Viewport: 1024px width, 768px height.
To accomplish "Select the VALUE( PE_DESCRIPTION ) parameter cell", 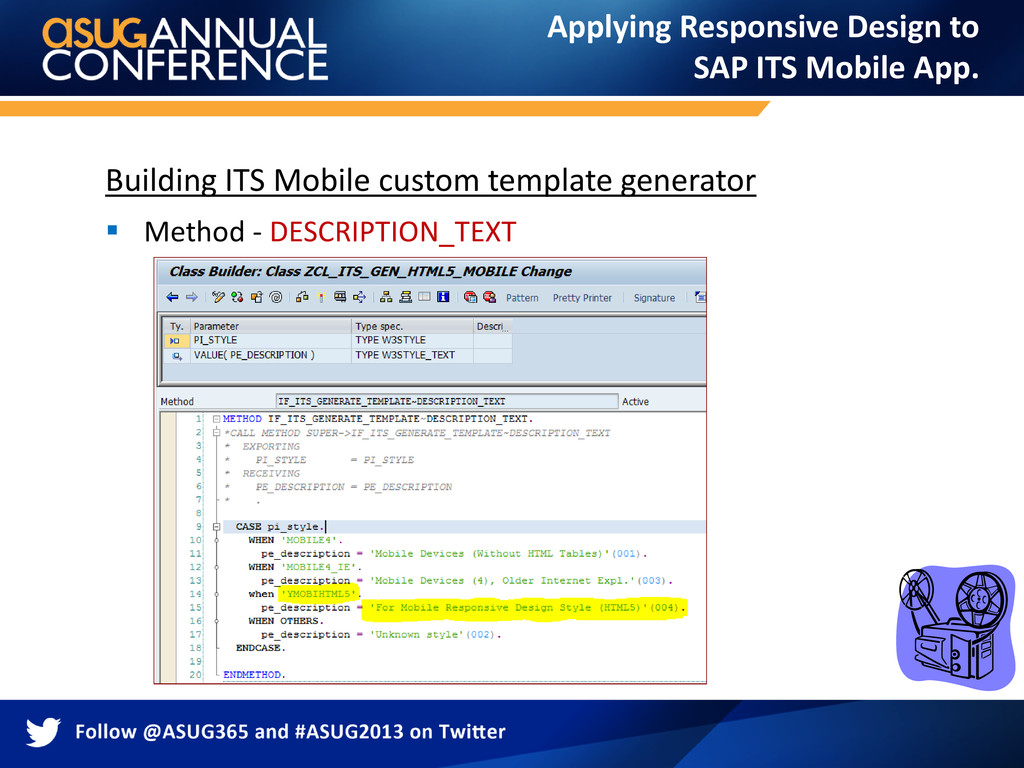I will (270, 355).
